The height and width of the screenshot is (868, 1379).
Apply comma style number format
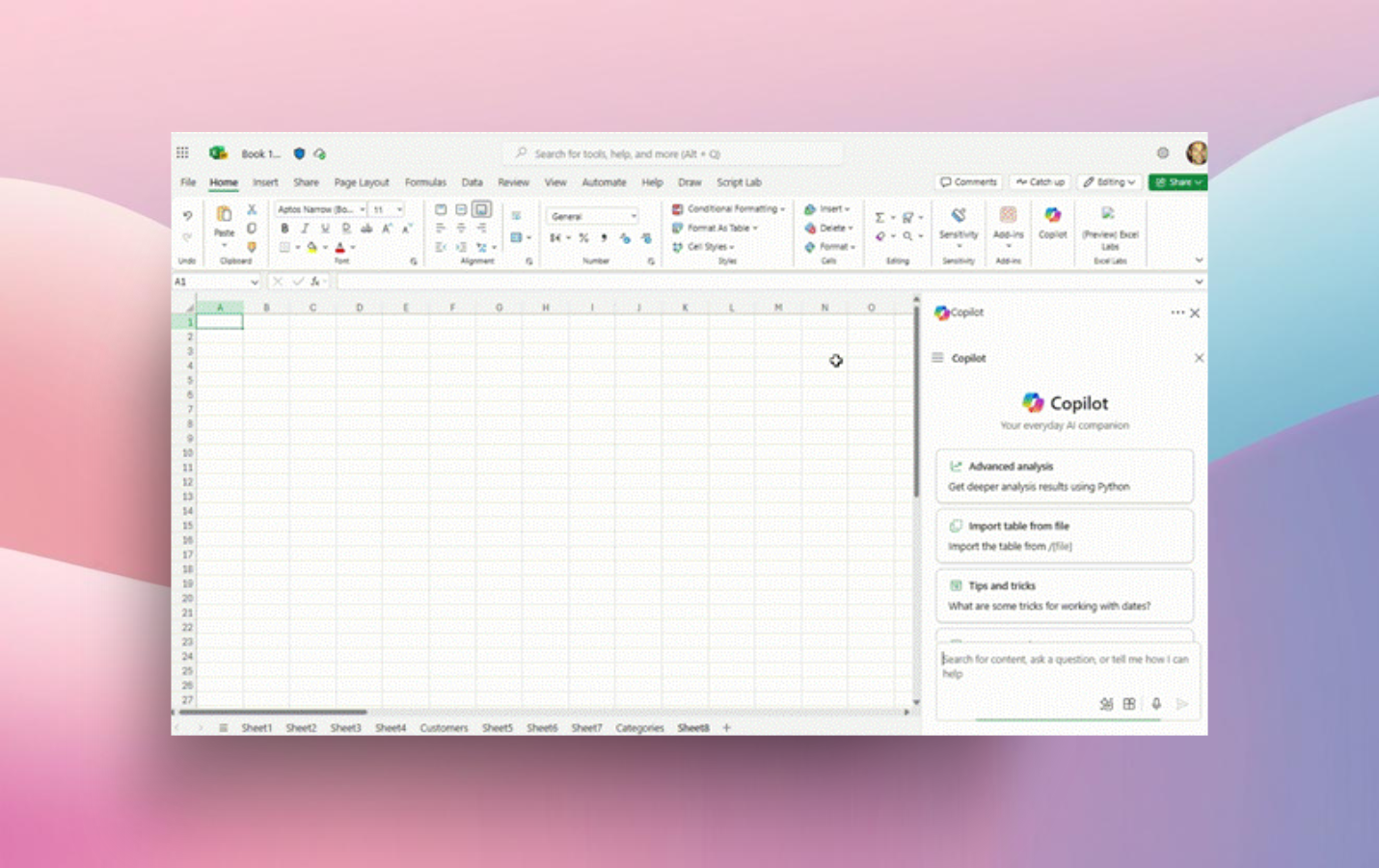604,238
